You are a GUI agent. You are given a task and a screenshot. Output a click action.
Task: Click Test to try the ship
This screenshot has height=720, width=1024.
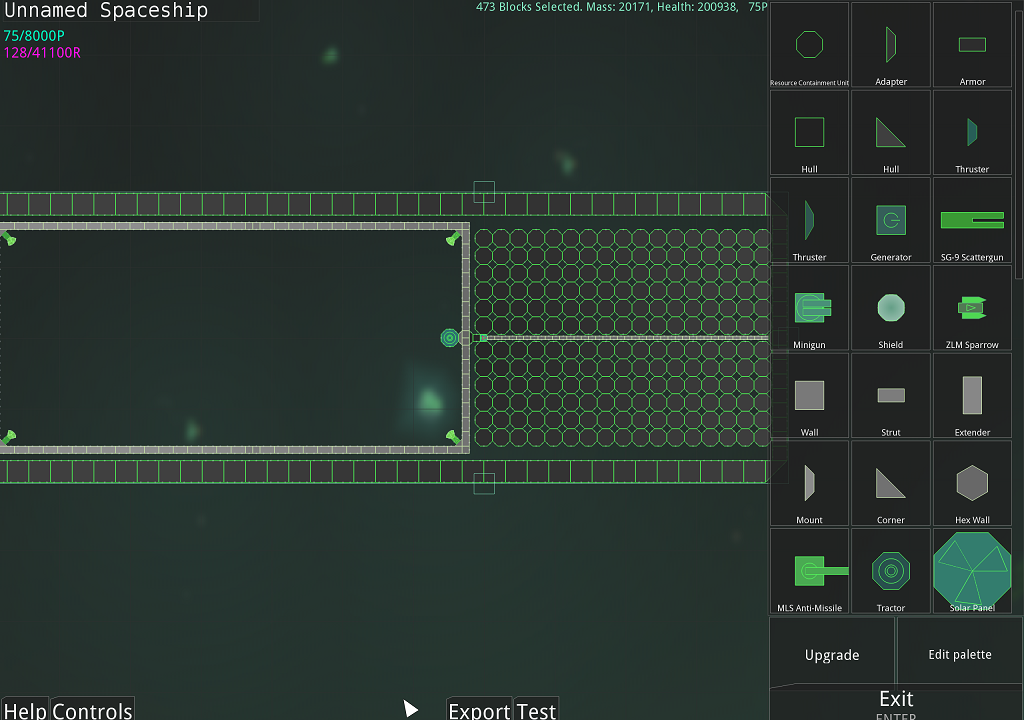click(536, 710)
